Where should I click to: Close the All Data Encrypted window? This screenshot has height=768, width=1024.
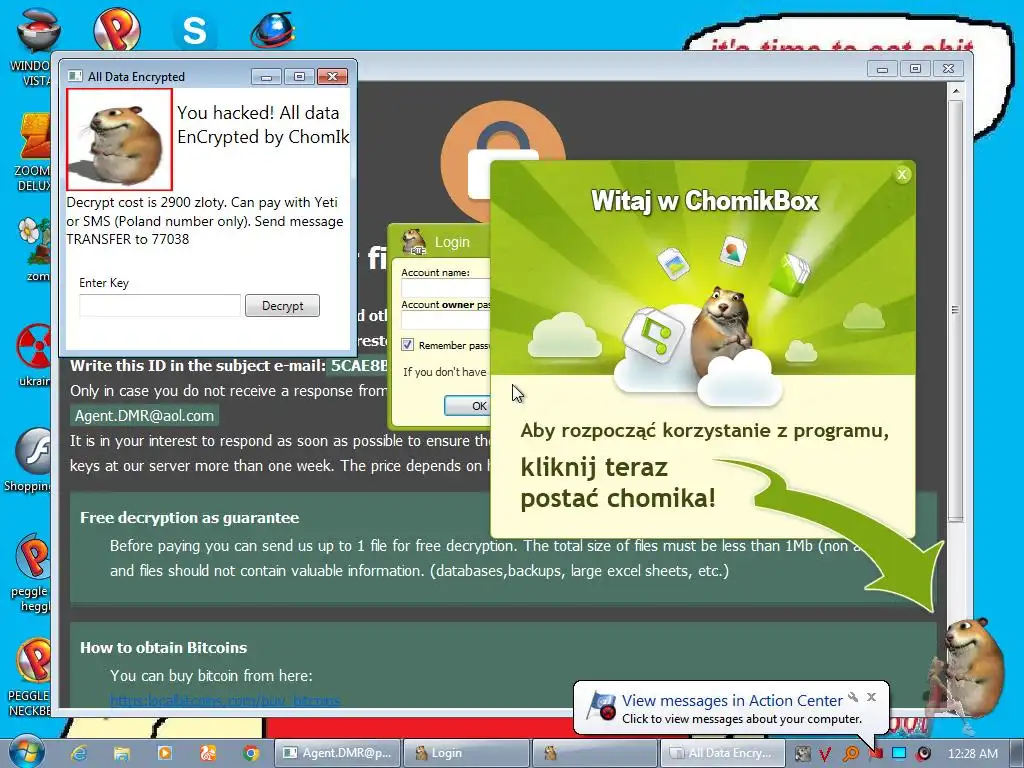[x=332, y=77]
